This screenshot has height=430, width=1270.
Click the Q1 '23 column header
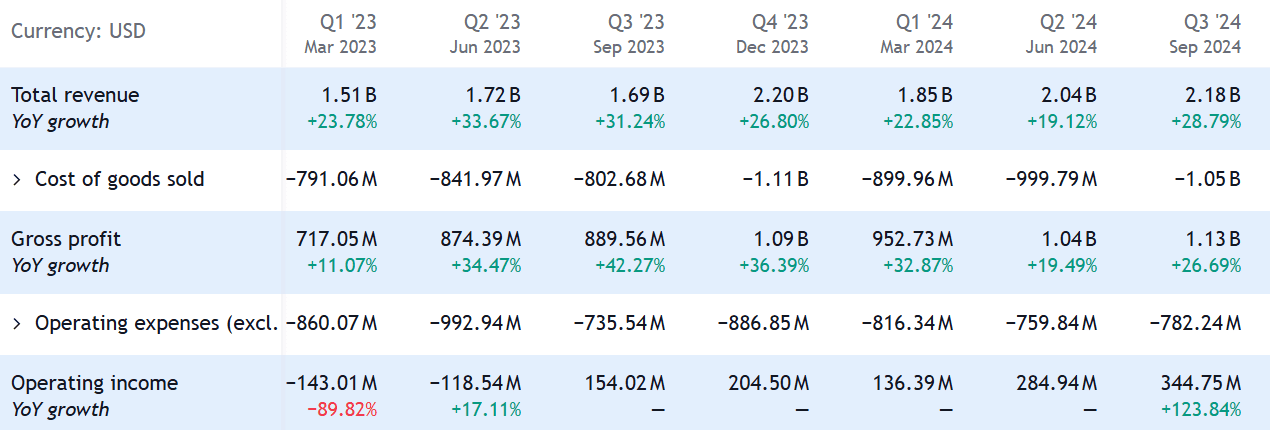(x=342, y=33)
